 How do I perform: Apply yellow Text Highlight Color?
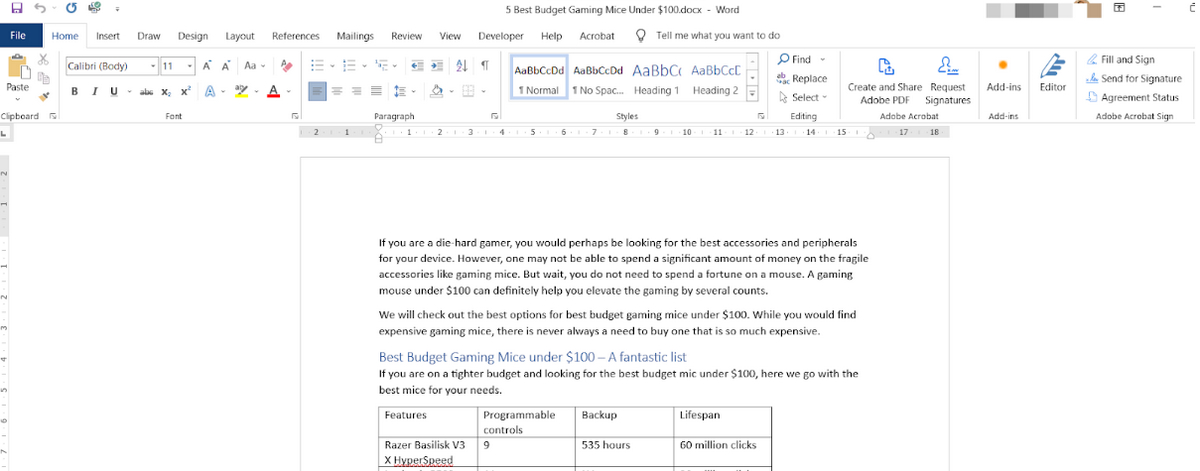tap(240, 91)
